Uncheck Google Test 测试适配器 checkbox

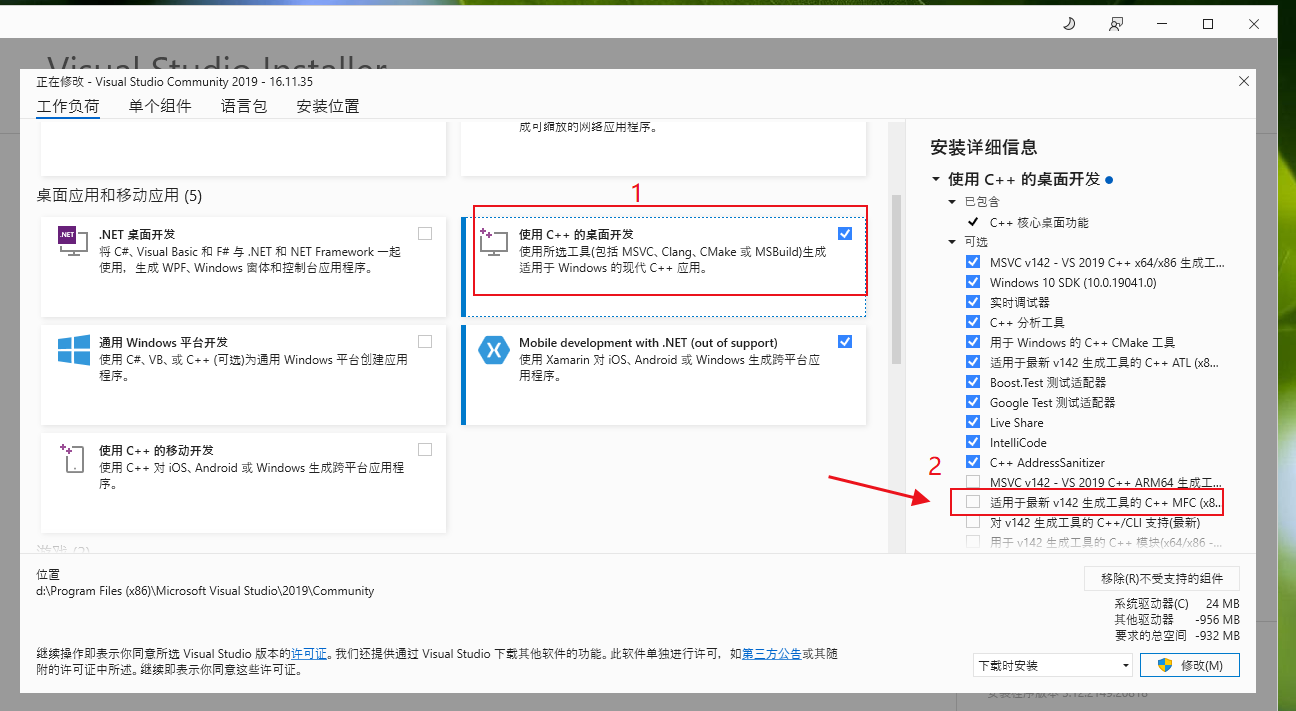973,402
